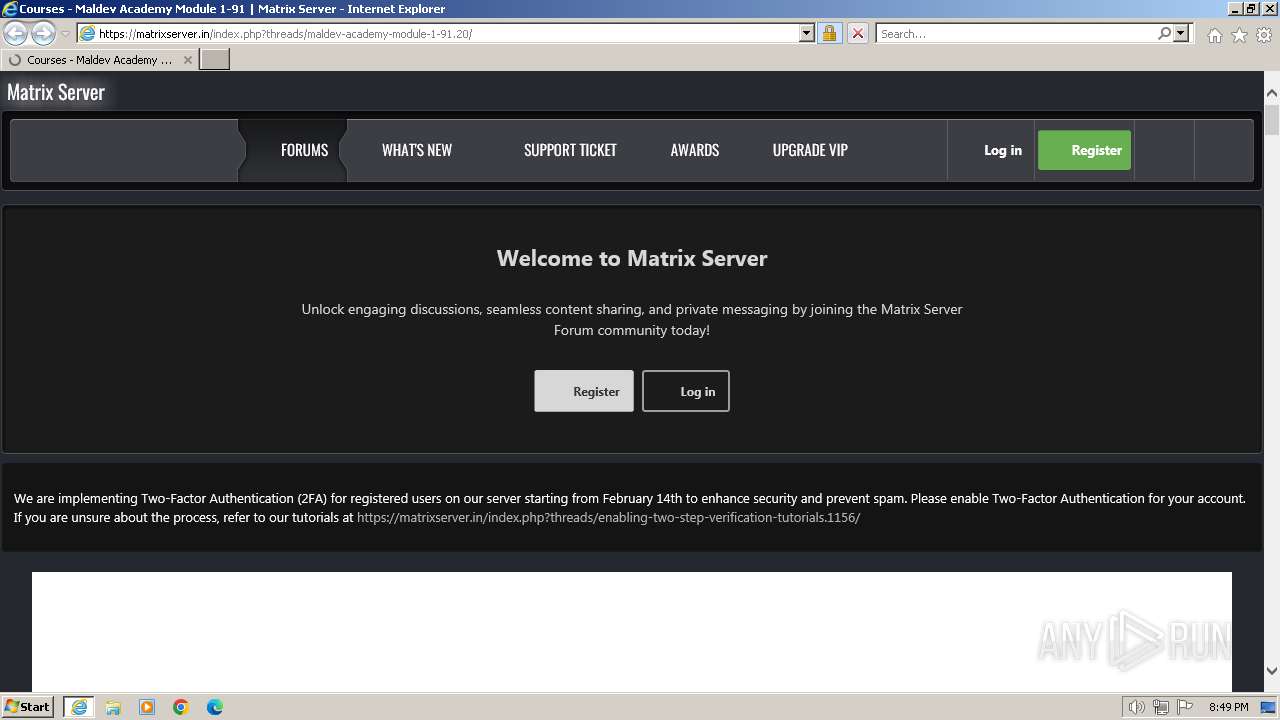This screenshot has width=1280, height=720.
Task: Open a new blank tab
Action: pyautogui.click(x=215, y=59)
